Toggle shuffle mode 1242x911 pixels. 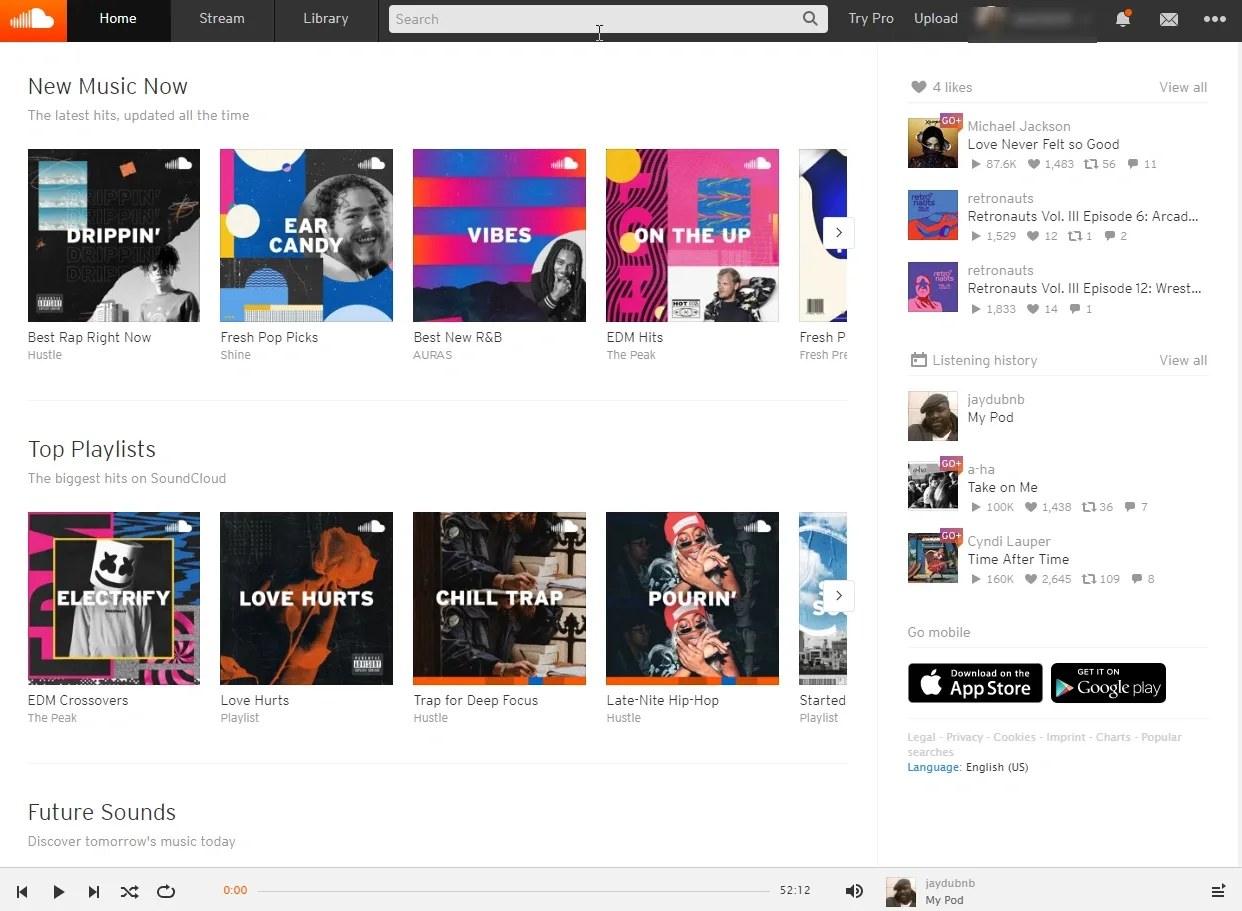pos(130,891)
